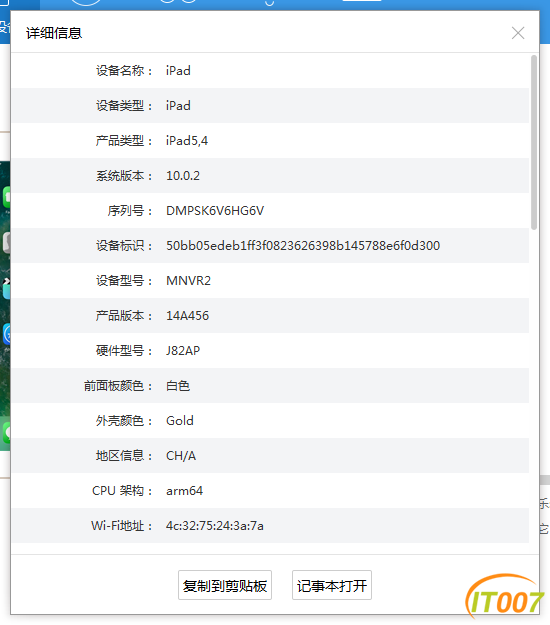Viewport: 550px width, 625px height.
Task: Click the 详细信息 dialog title
Action: click(x=54, y=33)
